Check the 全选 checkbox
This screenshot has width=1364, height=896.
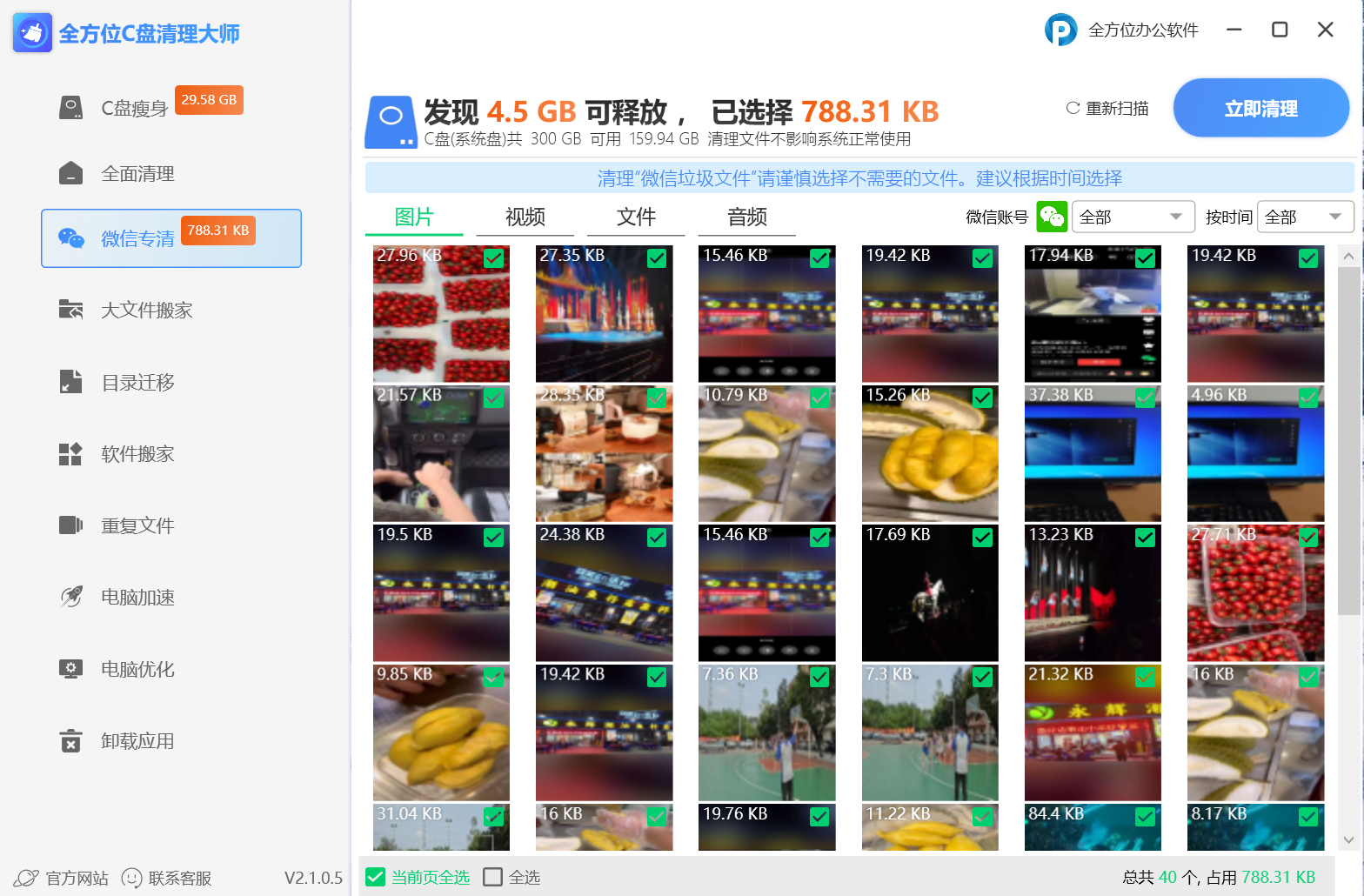pyautogui.click(x=493, y=877)
